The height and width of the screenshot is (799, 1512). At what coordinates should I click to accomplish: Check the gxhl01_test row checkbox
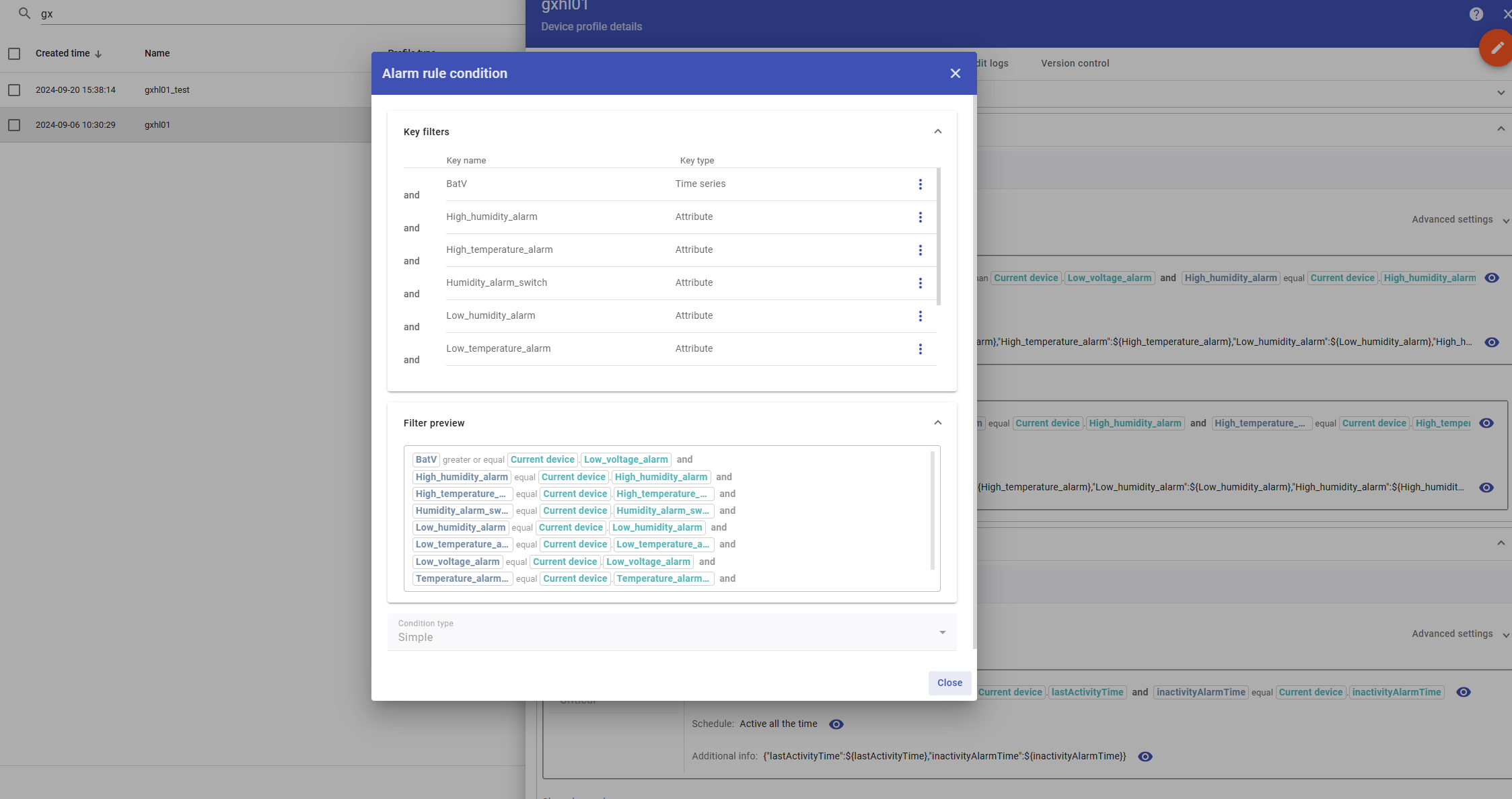pos(14,90)
